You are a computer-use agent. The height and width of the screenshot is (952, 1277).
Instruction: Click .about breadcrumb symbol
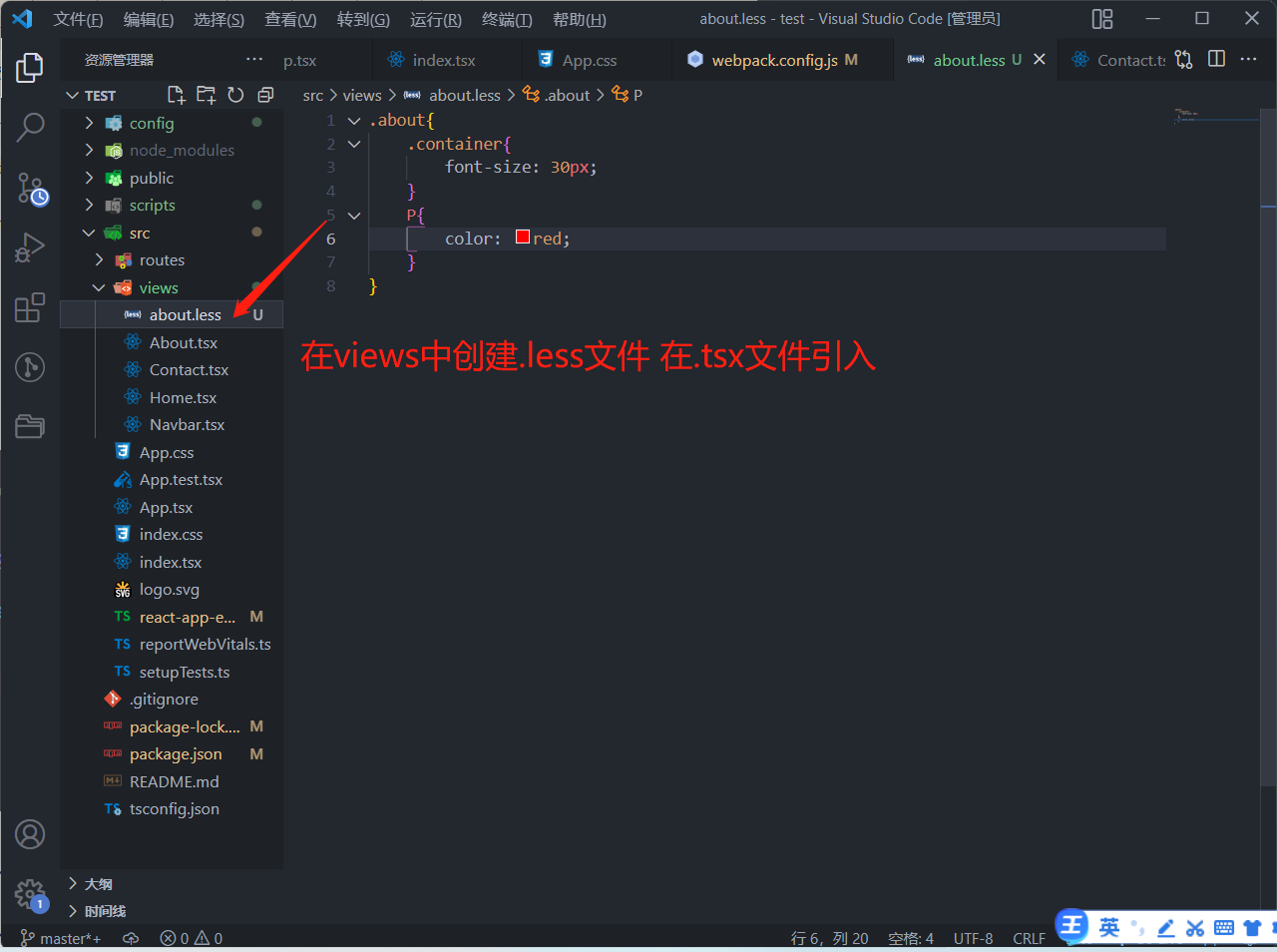557,95
